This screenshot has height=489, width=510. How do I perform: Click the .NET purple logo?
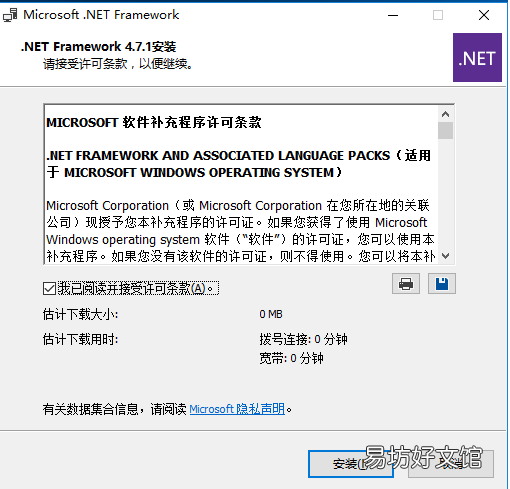click(x=477, y=57)
